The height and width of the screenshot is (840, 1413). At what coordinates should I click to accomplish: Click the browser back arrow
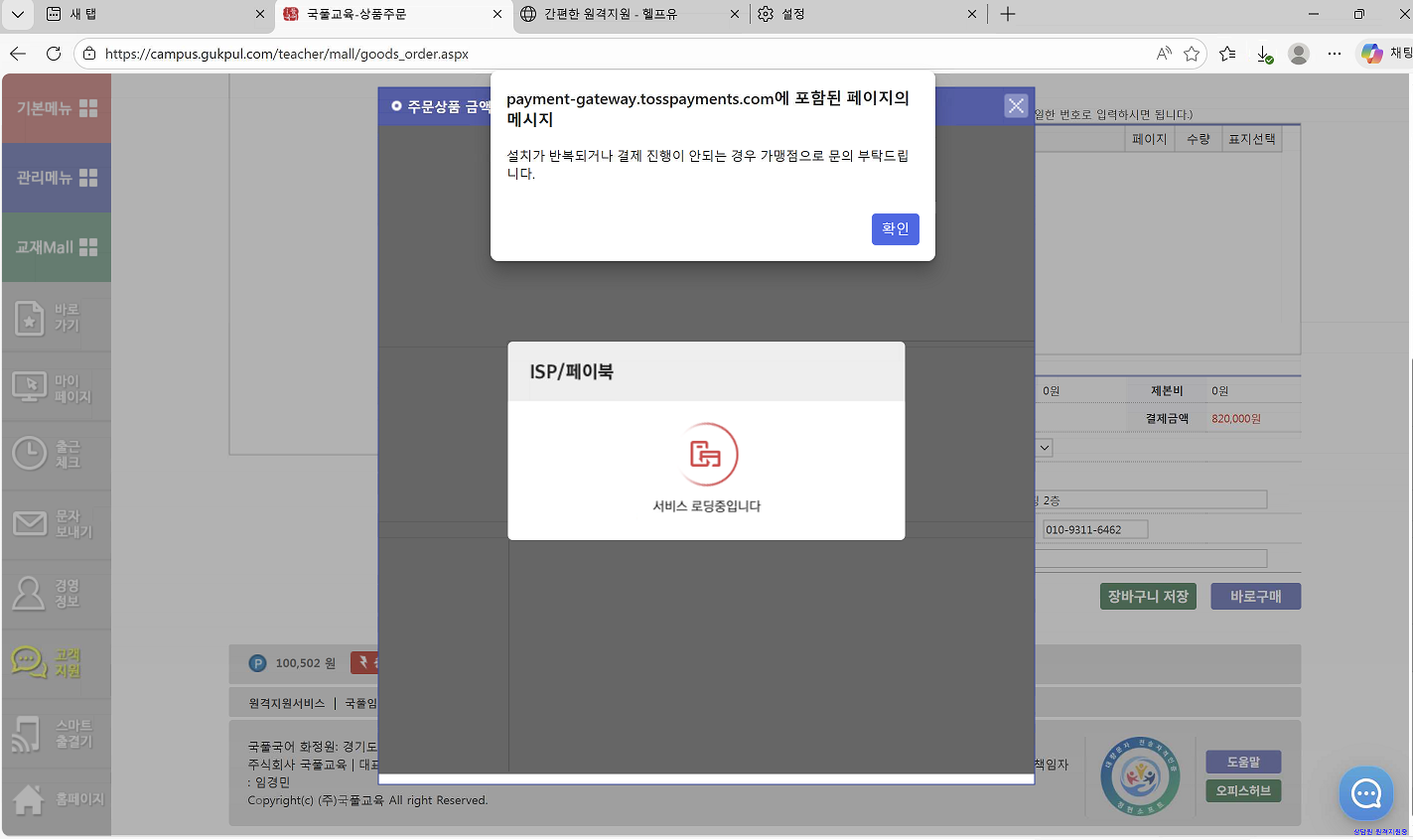pos(18,54)
